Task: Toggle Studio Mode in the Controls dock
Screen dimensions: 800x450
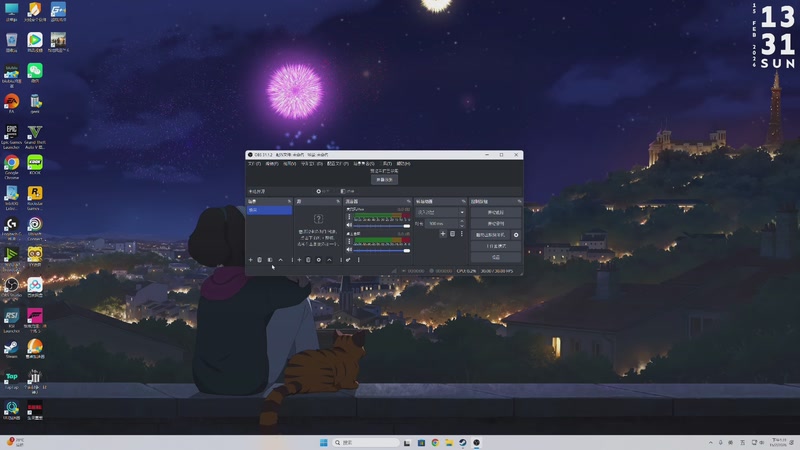Action: [x=495, y=246]
